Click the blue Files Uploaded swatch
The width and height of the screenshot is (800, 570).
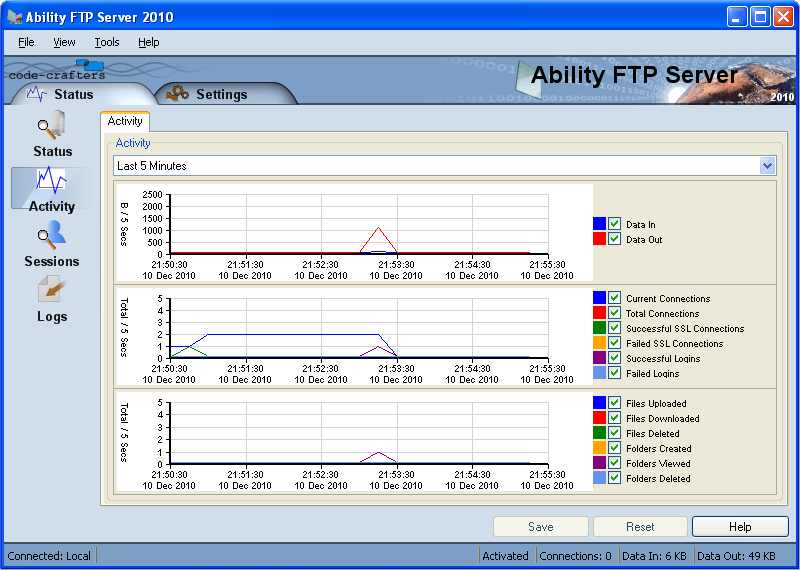[x=599, y=403]
